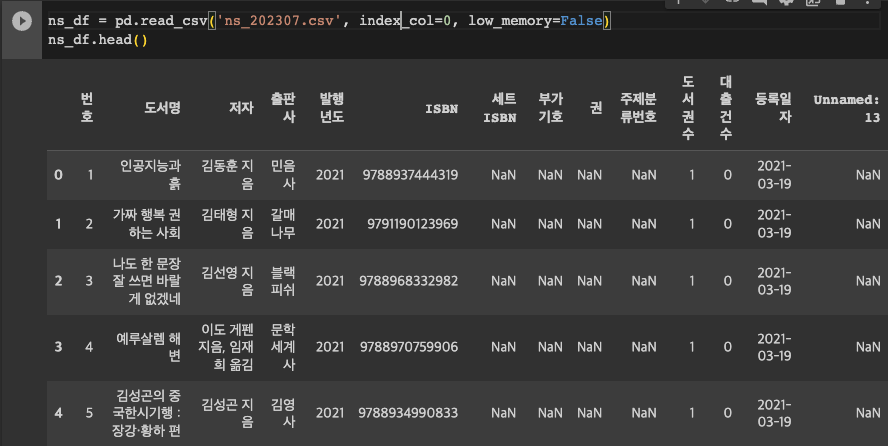This screenshot has width=888, height=446.
Task: Click row index 4 of the dataframe
Action: (x=58, y=413)
